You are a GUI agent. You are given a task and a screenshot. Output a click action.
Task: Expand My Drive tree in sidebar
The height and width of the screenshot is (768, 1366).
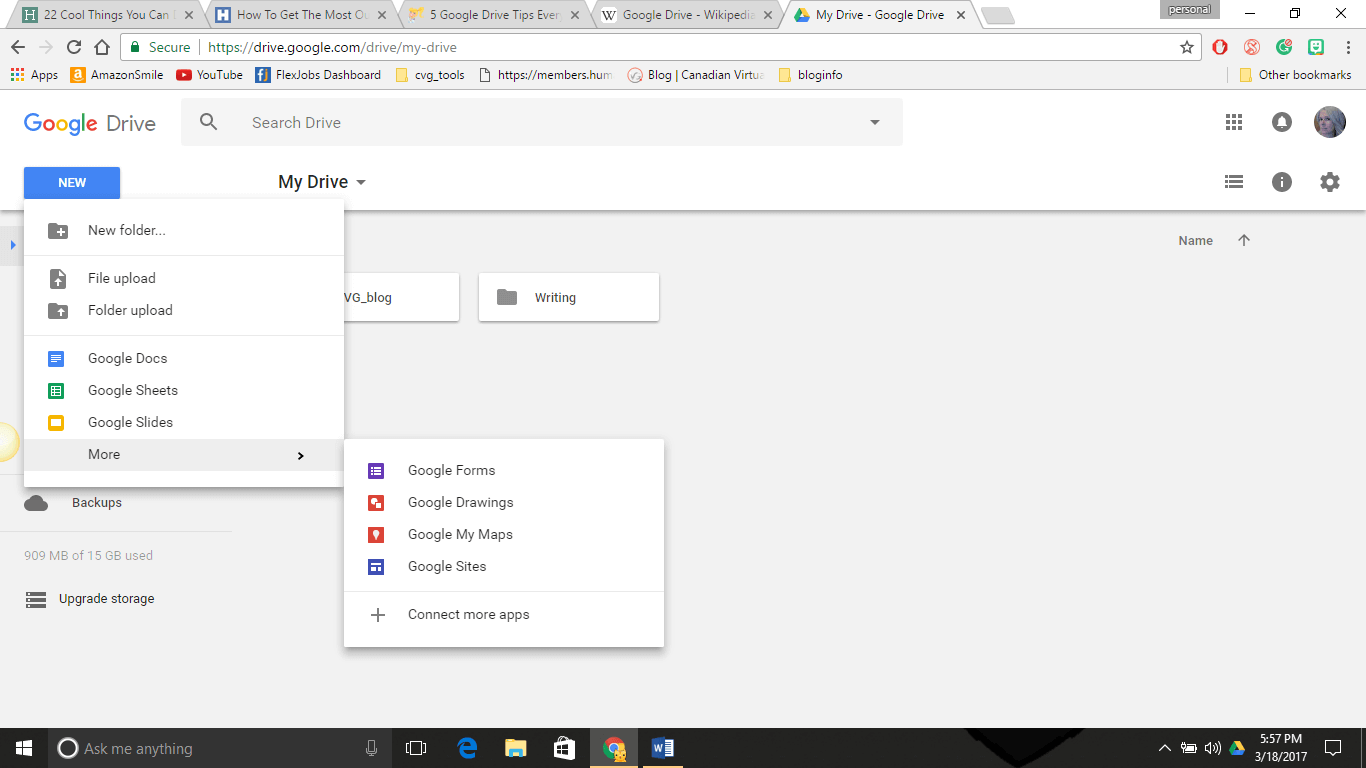pos(13,245)
